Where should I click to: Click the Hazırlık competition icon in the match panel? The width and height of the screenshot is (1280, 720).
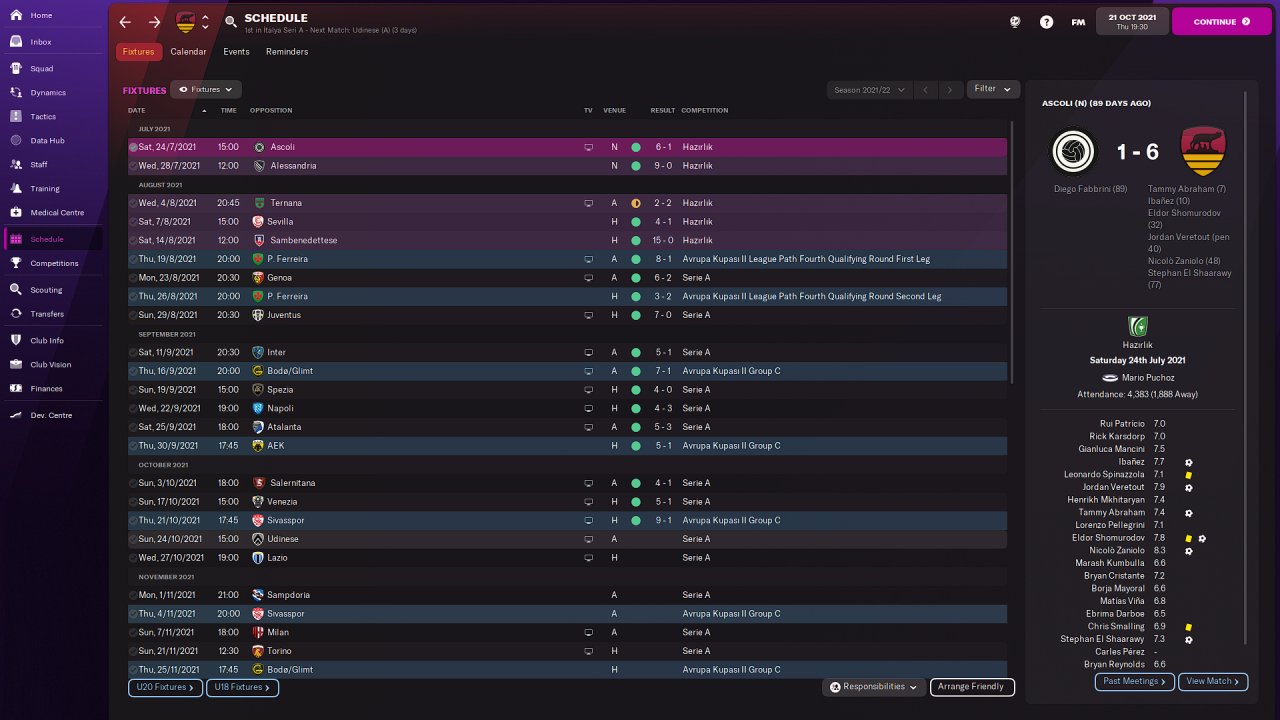pos(1138,326)
